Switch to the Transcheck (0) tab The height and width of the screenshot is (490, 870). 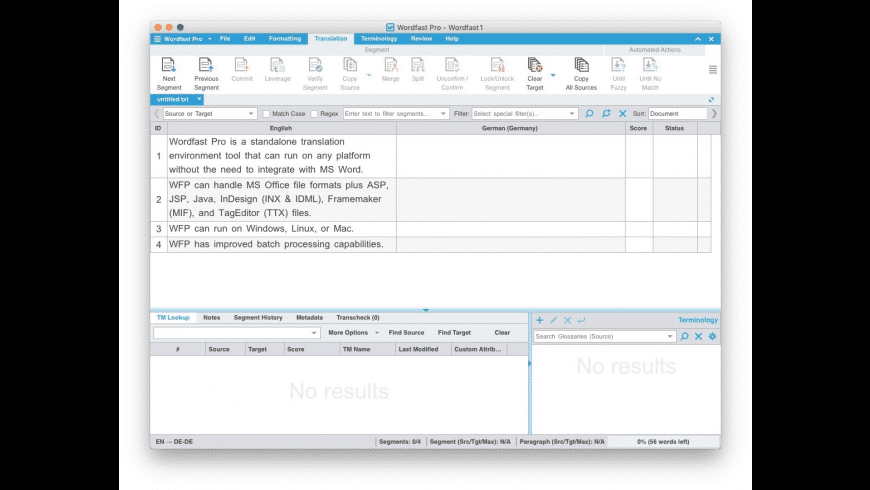click(x=358, y=317)
